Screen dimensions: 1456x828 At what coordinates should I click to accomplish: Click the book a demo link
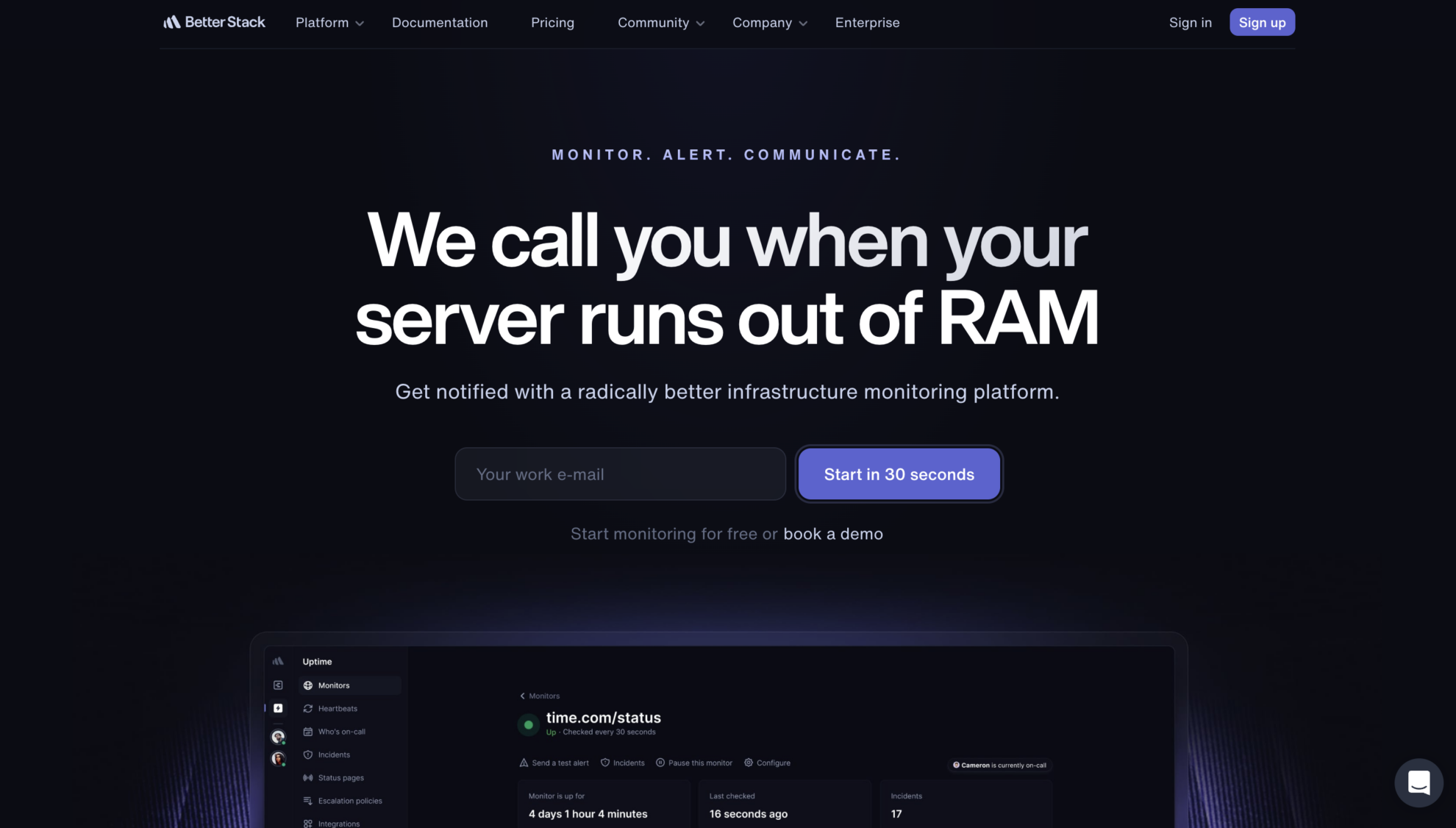pyautogui.click(x=833, y=534)
